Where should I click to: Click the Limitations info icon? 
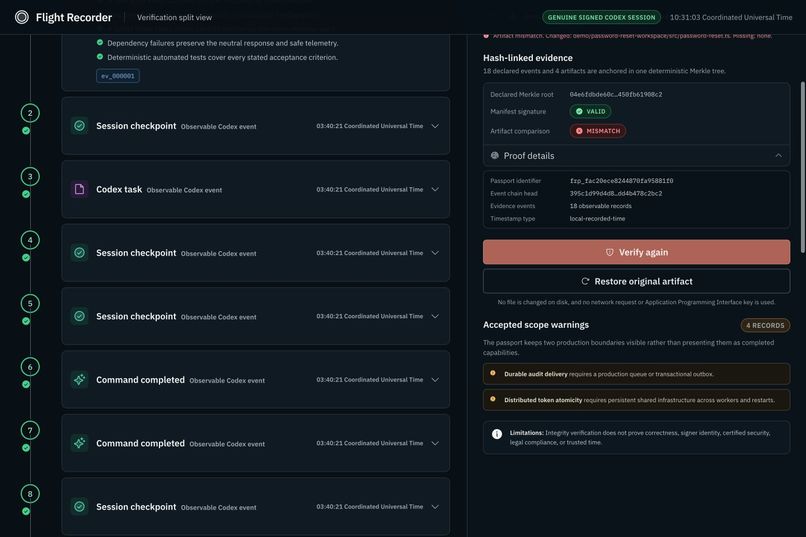497,434
